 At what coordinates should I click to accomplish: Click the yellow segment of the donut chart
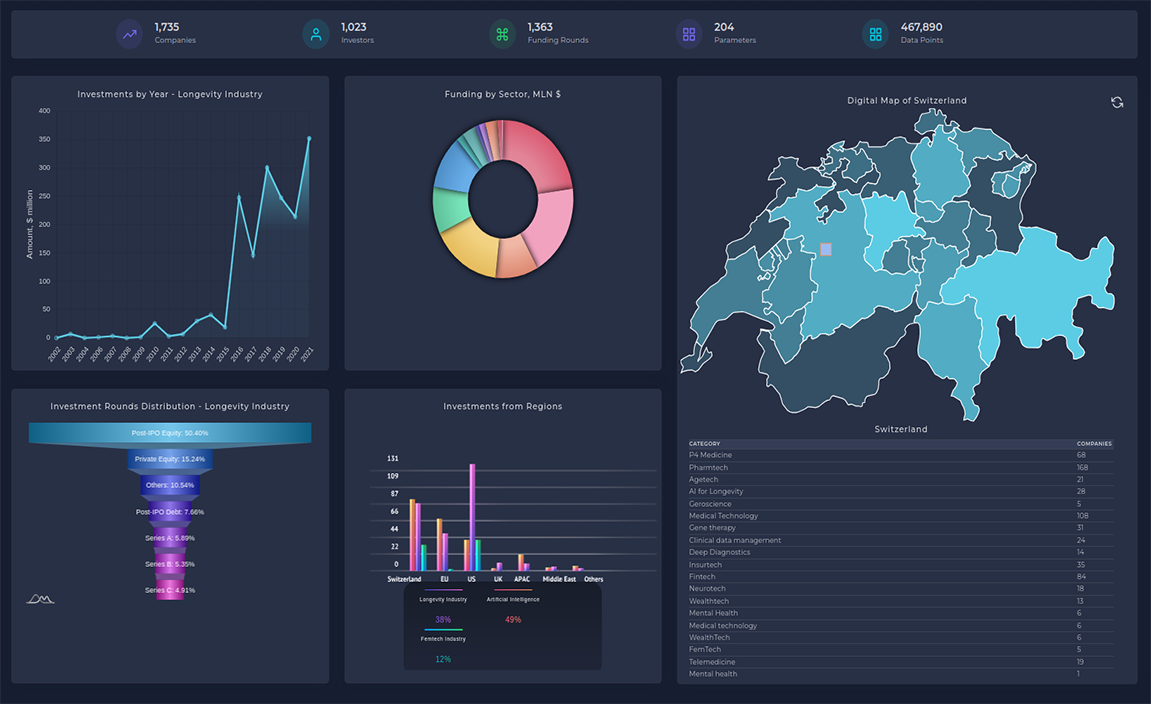pos(470,252)
